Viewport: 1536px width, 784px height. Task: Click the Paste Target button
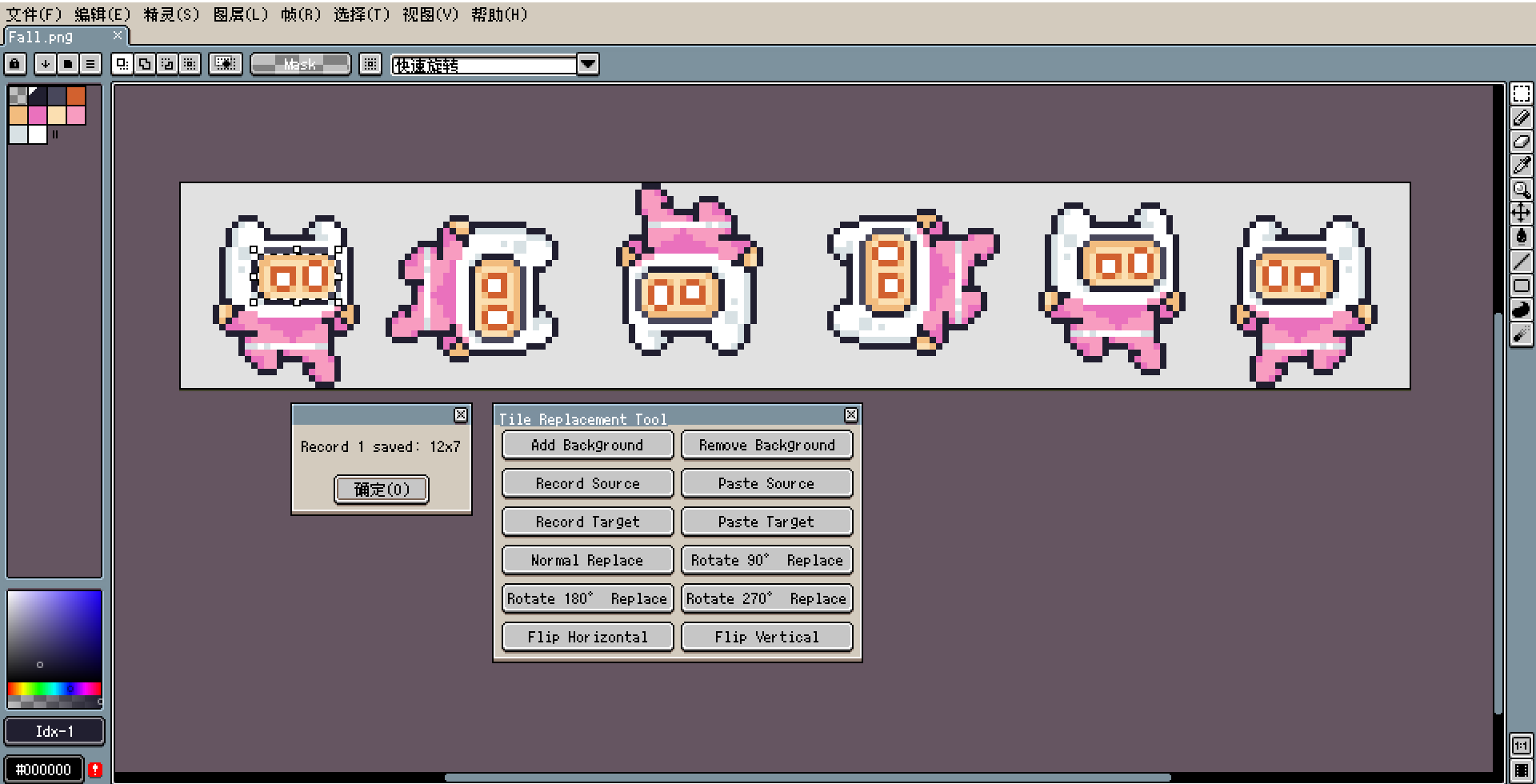tap(766, 522)
